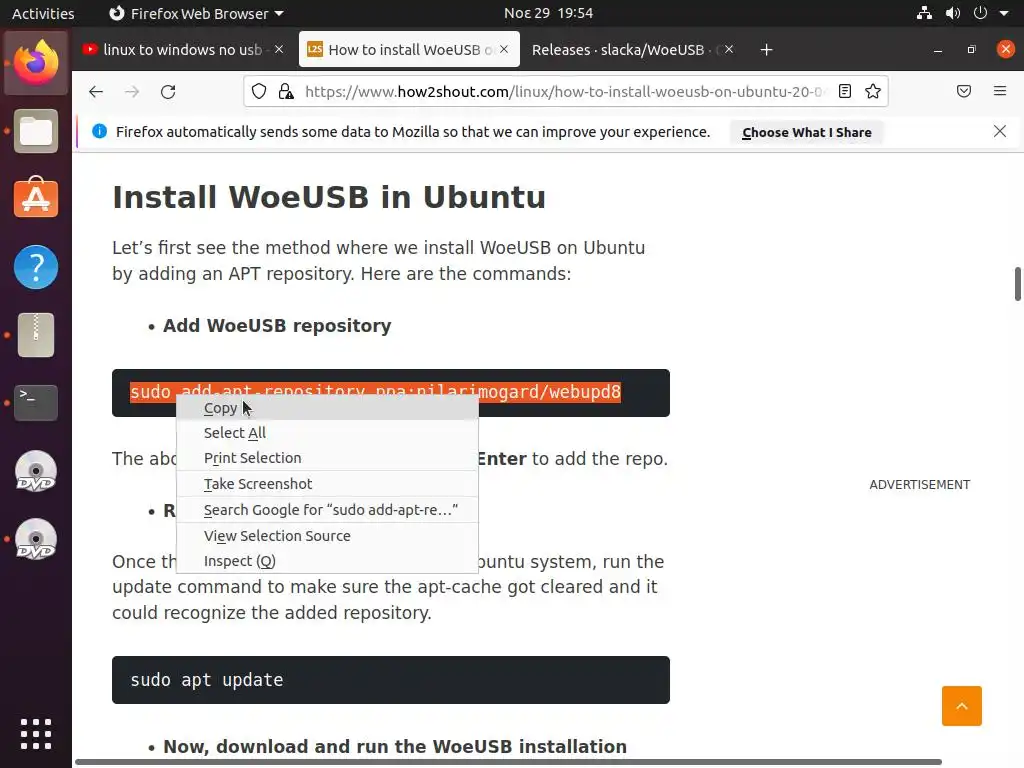Viewport: 1024px width, 768px height.
Task: Click the vertical page scrollbar thumb
Action: pos(1017,284)
